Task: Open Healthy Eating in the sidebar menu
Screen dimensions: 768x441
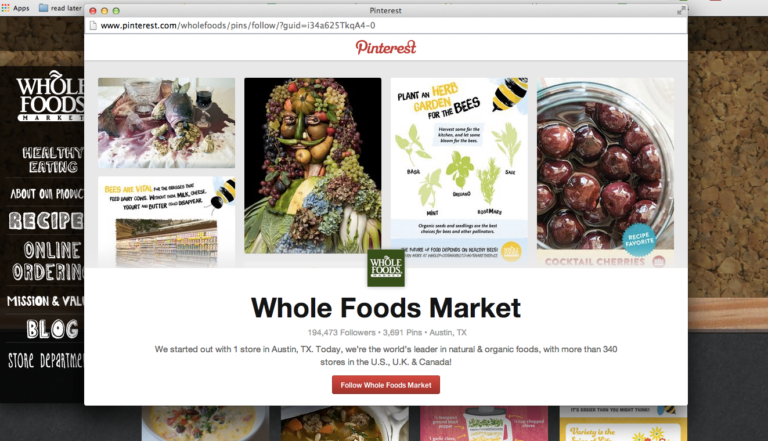Action: click(53, 160)
